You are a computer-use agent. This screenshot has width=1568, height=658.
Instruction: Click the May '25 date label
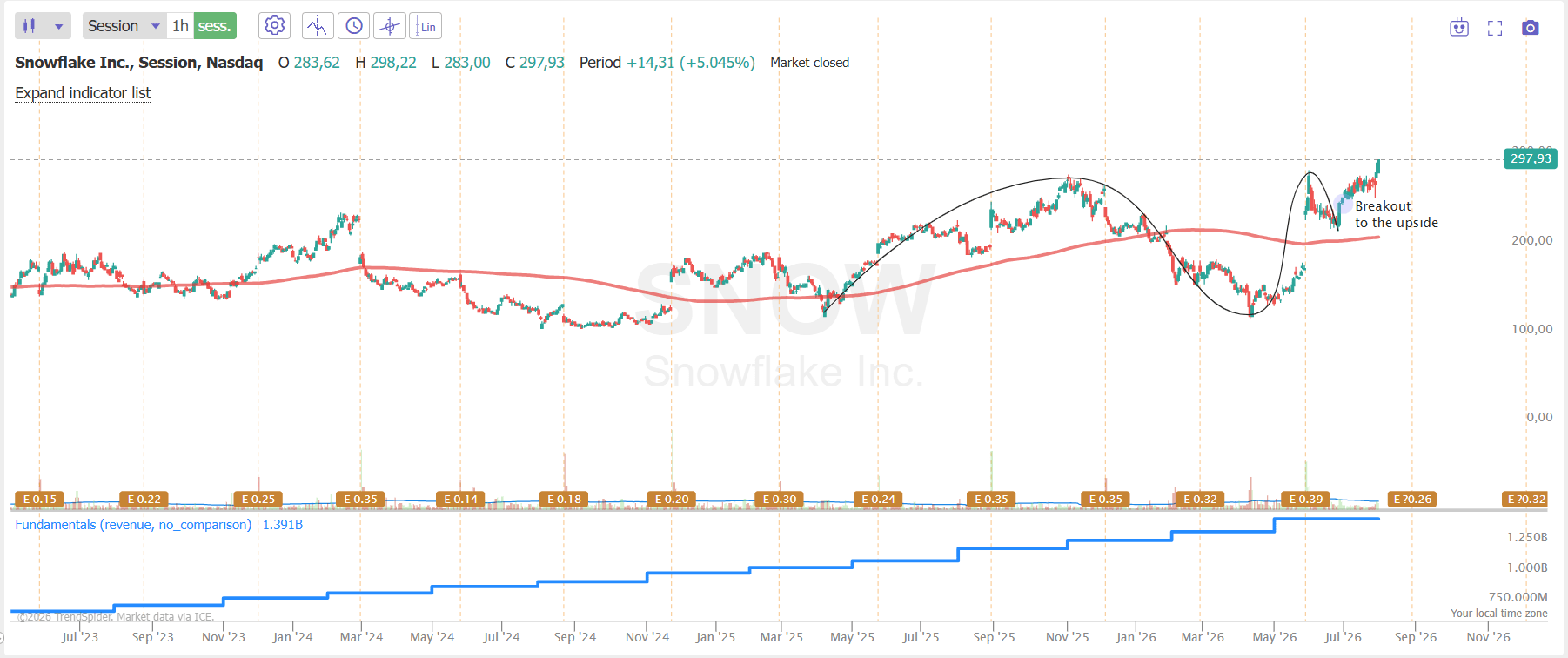(x=852, y=637)
